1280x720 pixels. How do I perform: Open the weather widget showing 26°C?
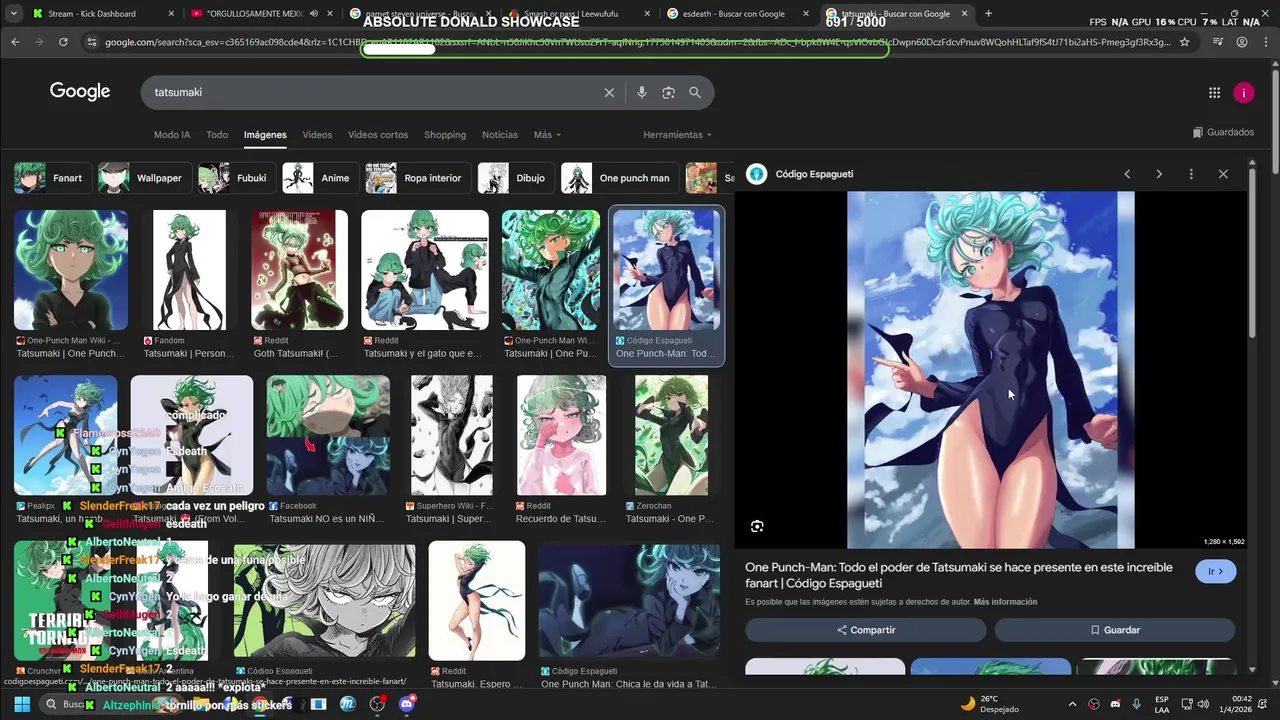click(990, 704)
